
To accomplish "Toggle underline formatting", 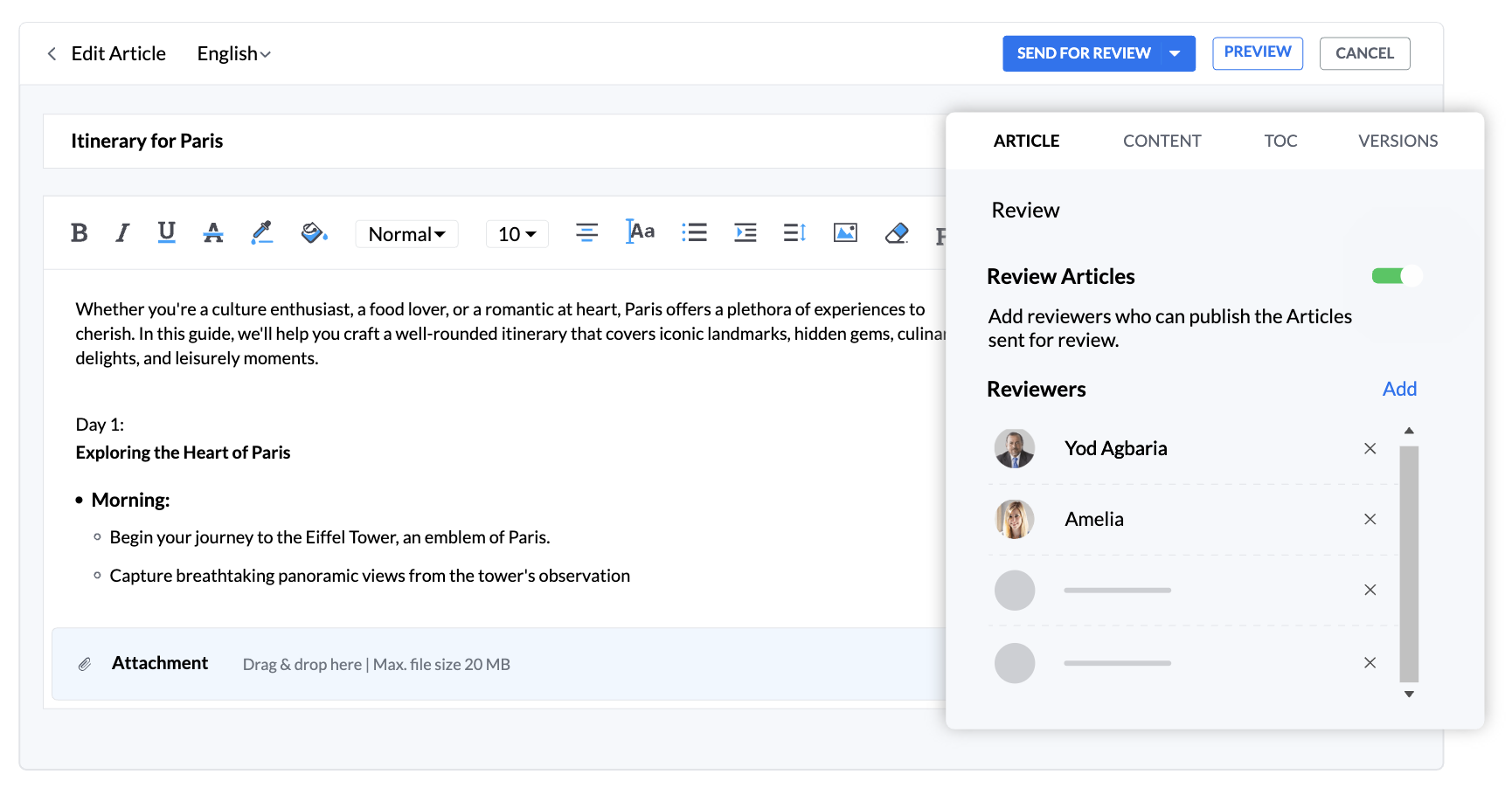I will click(x=166, y=232).
